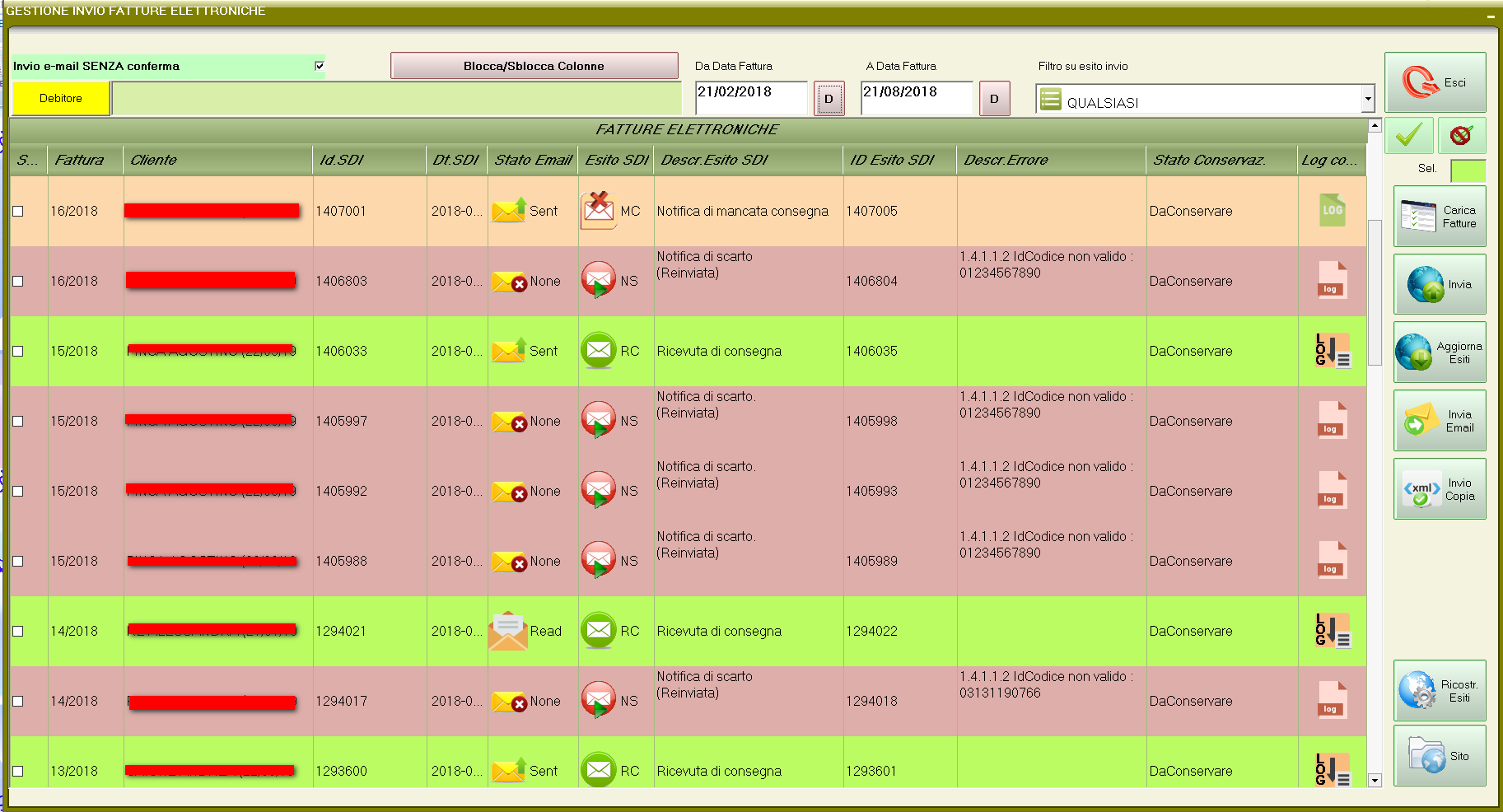Viewport: 1503px width, 812px height.
Task: Click the green checkmark select-all icon
Action: click(1409, 135)
